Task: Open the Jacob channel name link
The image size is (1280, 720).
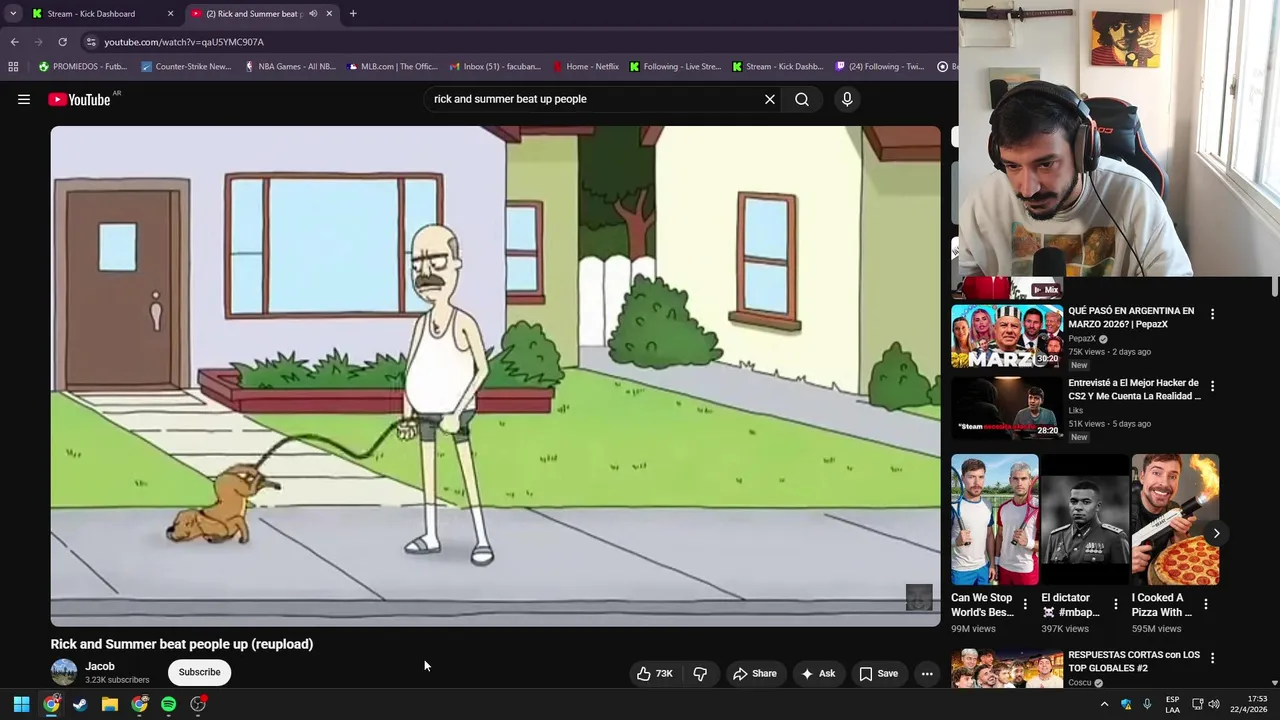Action: pyautogui.click(x=100, y=666)
